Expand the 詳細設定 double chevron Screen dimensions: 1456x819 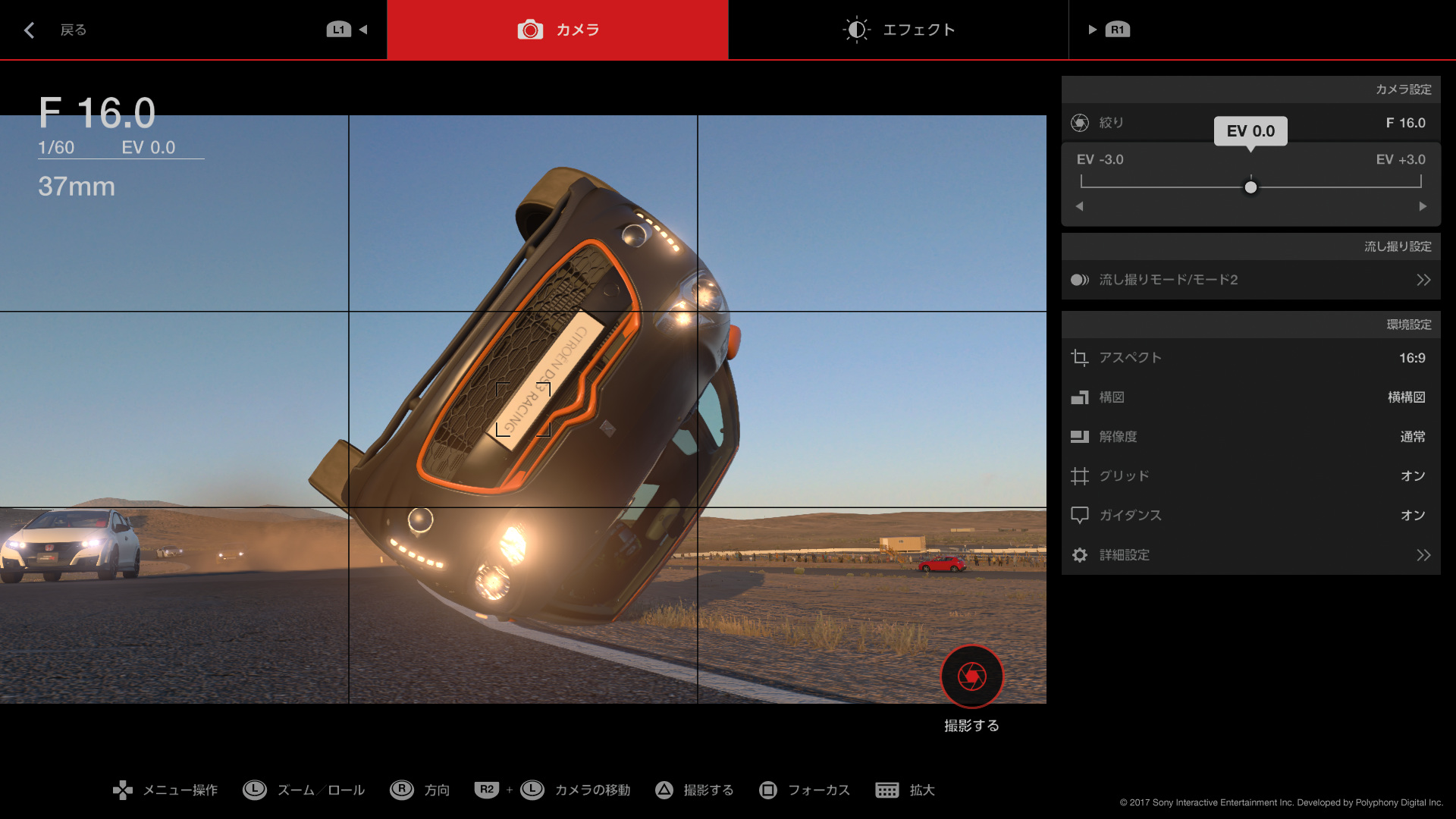click(1423, 555)
